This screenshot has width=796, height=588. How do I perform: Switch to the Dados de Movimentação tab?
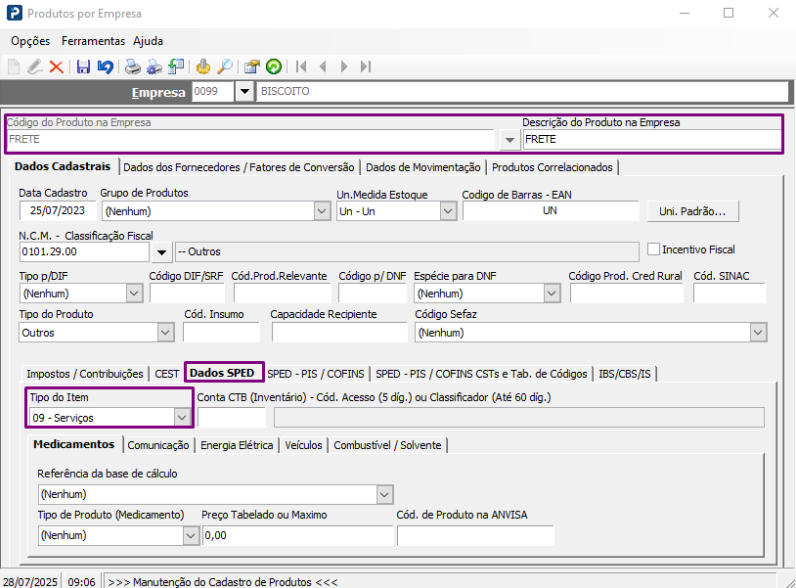424,167
